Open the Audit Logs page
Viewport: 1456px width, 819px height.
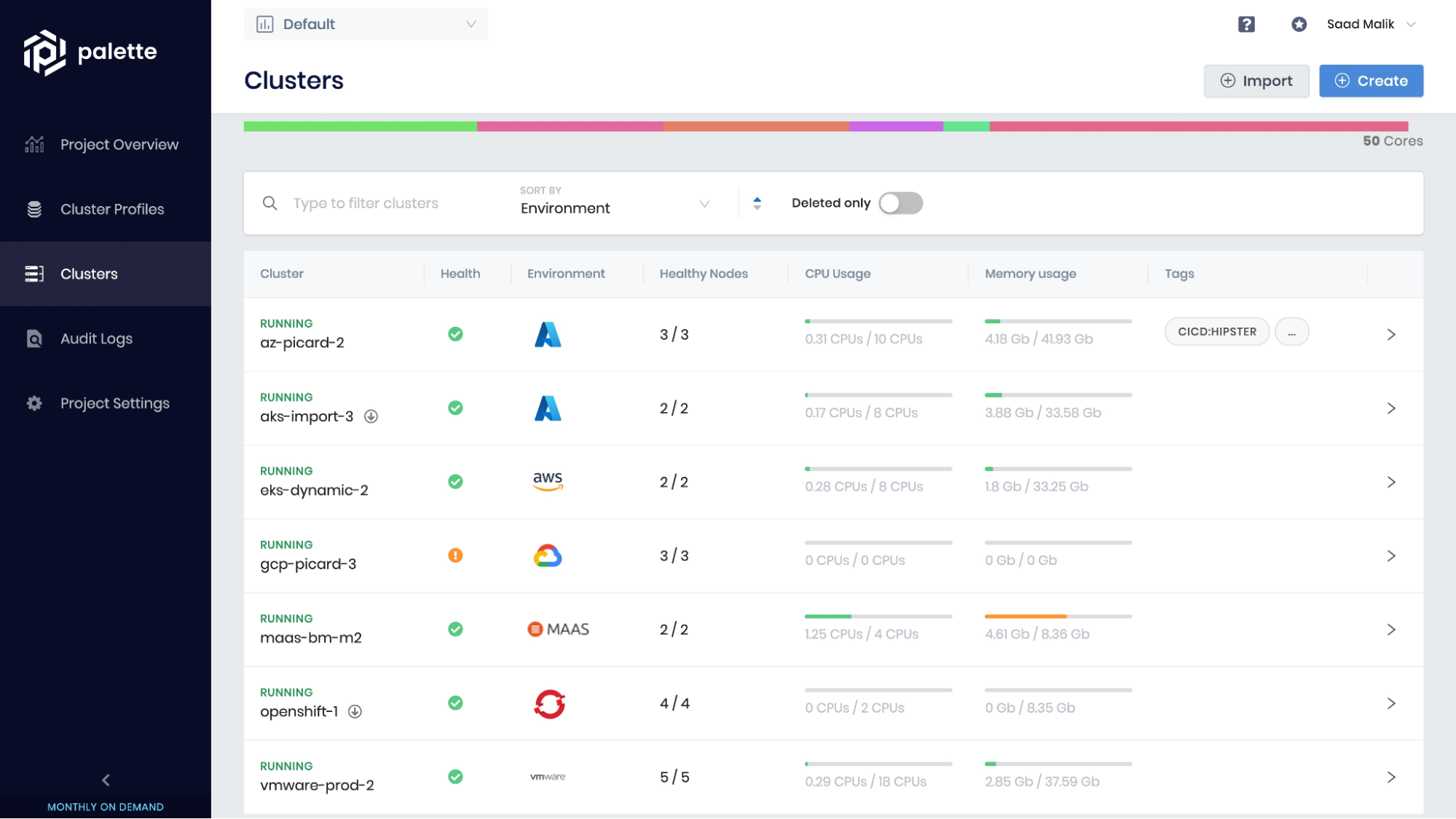click(x=95, y=338)
